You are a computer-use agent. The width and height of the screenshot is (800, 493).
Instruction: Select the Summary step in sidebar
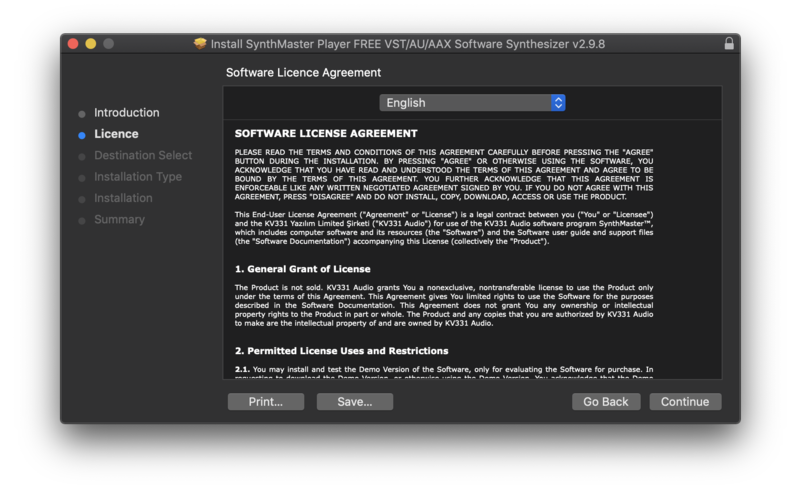(119, 219)
